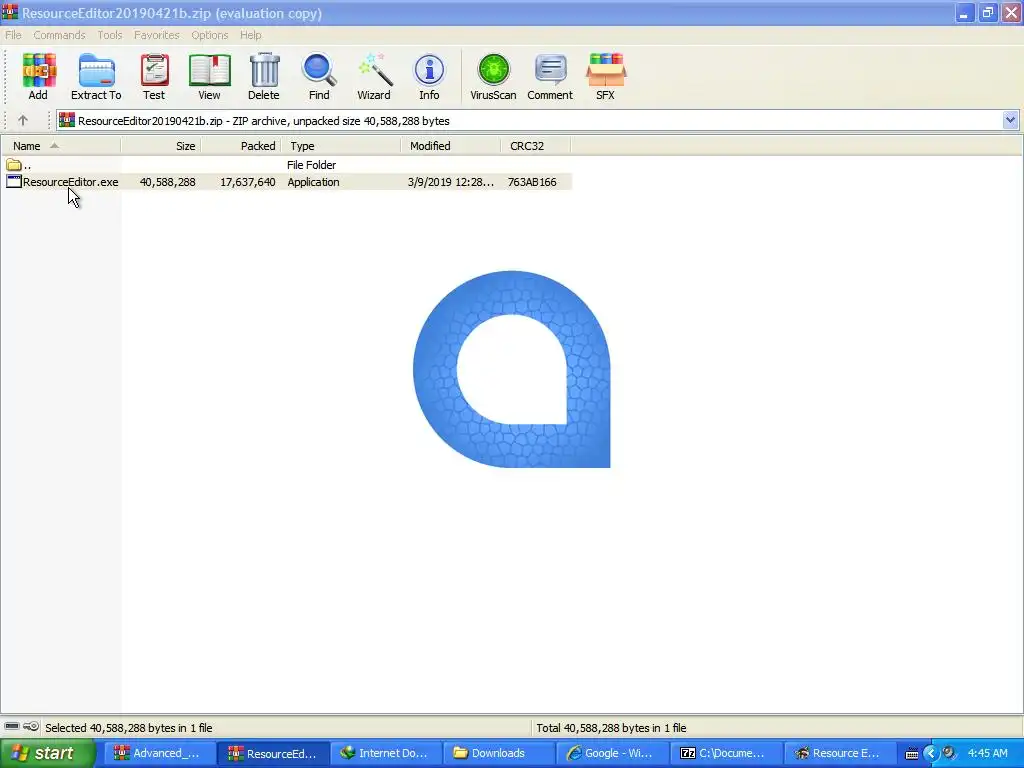Open the Options menu

coord(210,35)
